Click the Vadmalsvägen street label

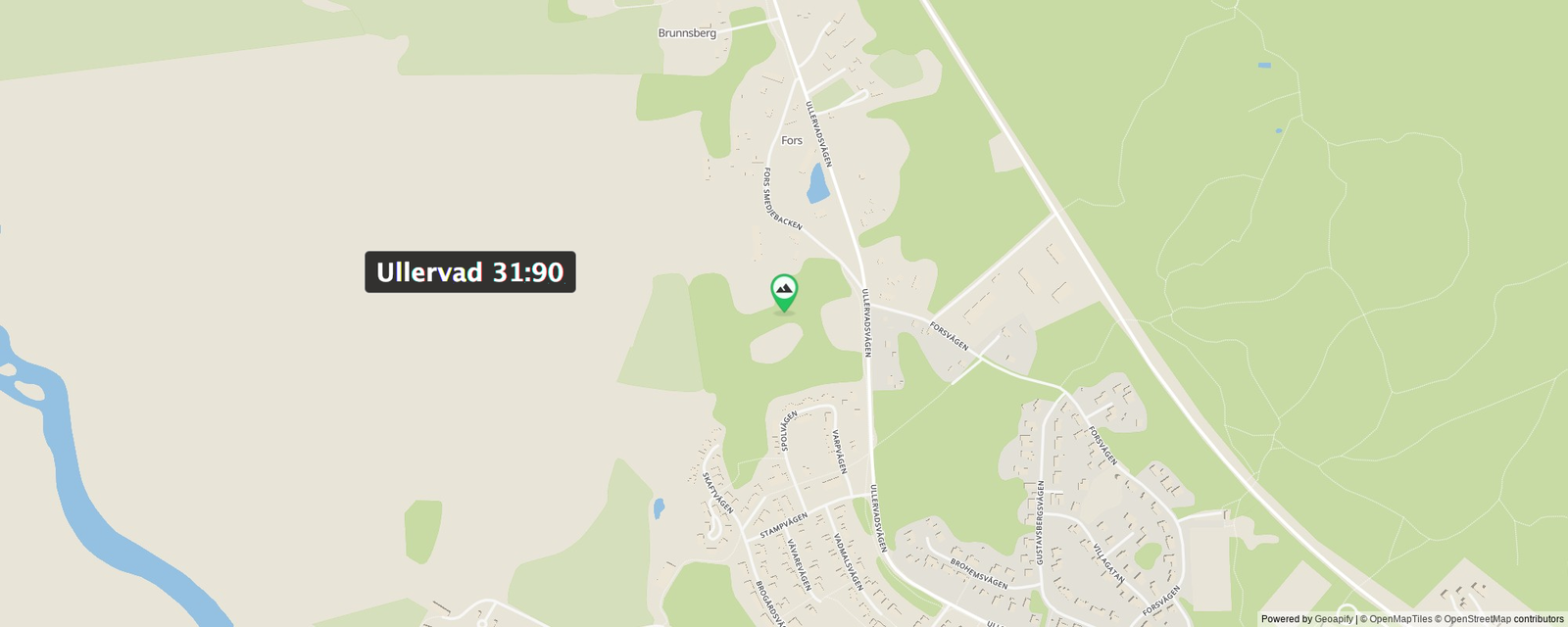click(x=849, y=561)
